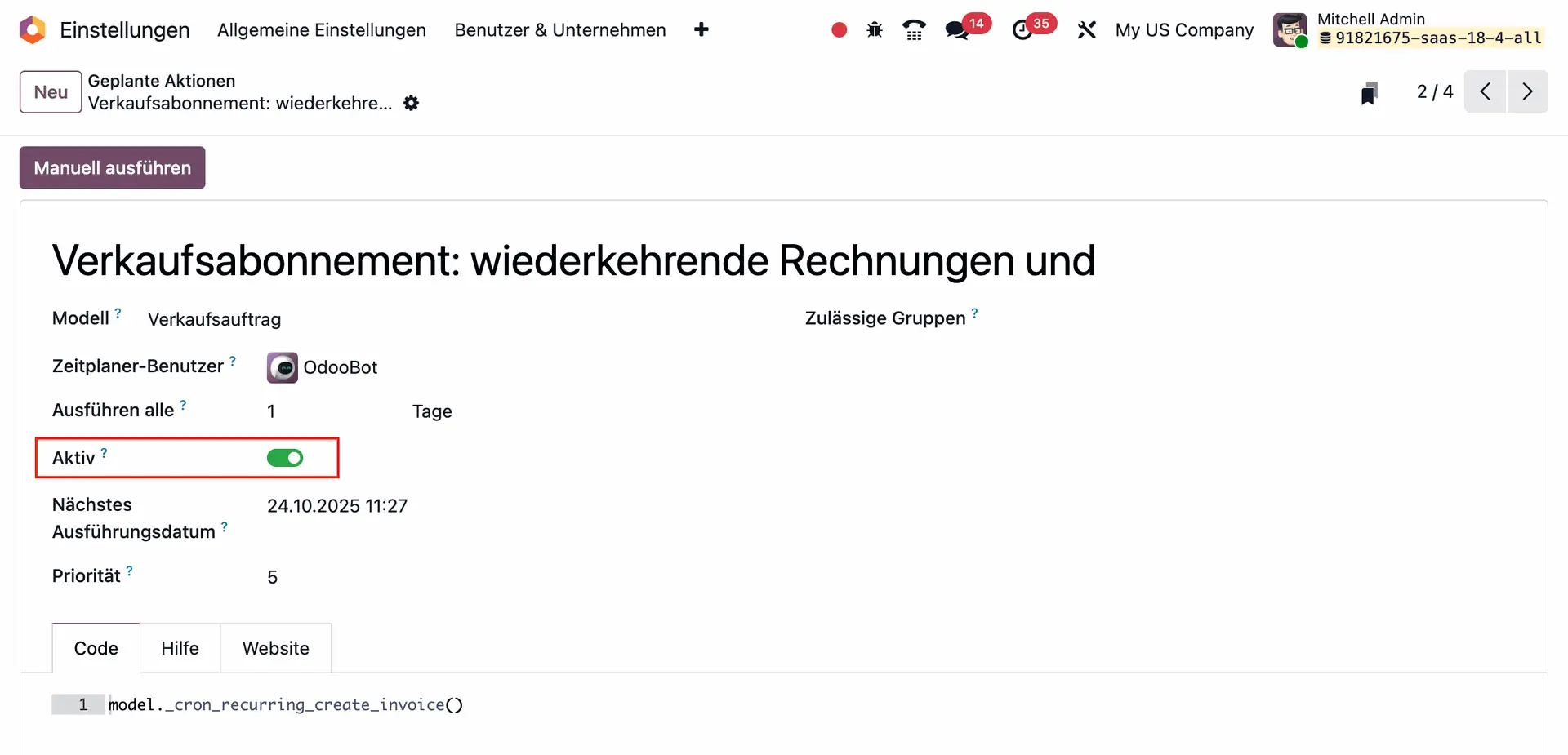This screenshot has width=1568, height=755.
Task: Open the gear actions menu
Action: point(412,104)
